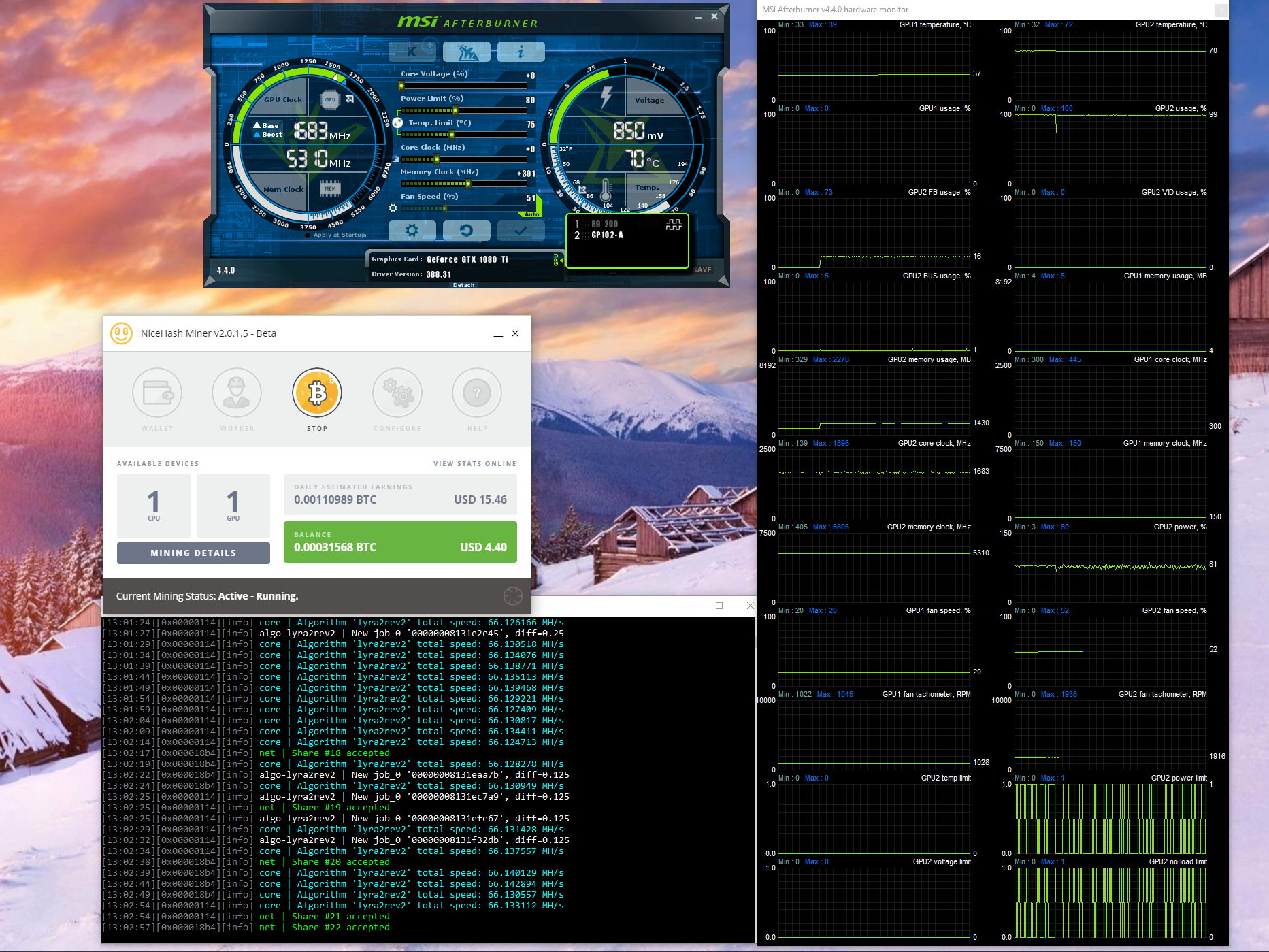The height and width of the screenshot is (952, 1269).
Task: Click the fan speed settings gear icon
Action: tap(393, 208)
